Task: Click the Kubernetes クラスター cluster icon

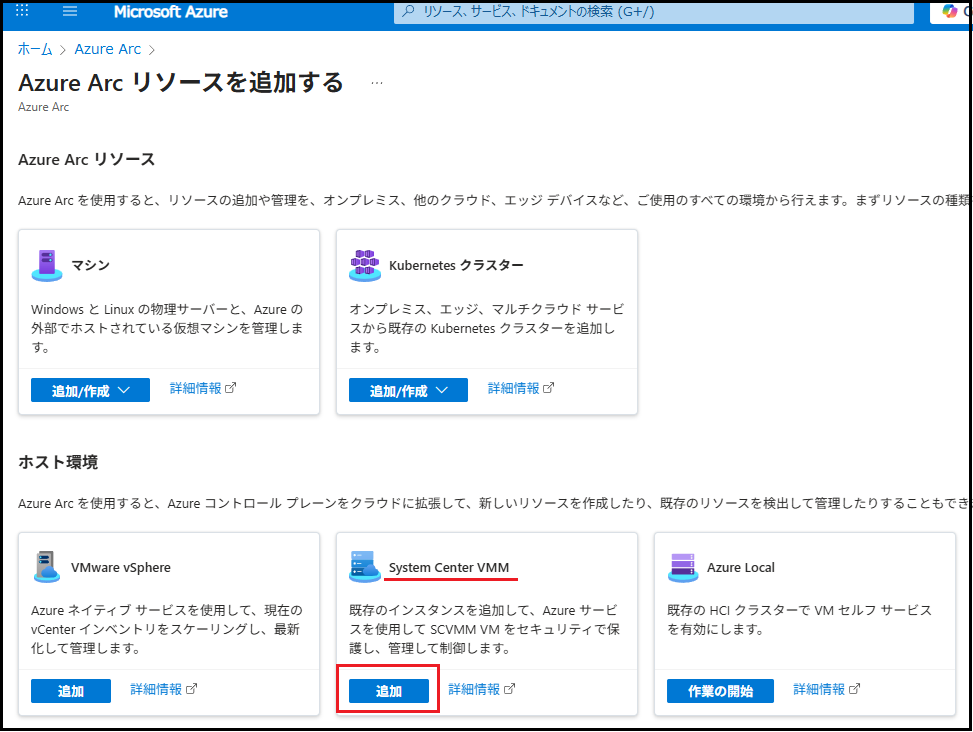Action: 364,265
